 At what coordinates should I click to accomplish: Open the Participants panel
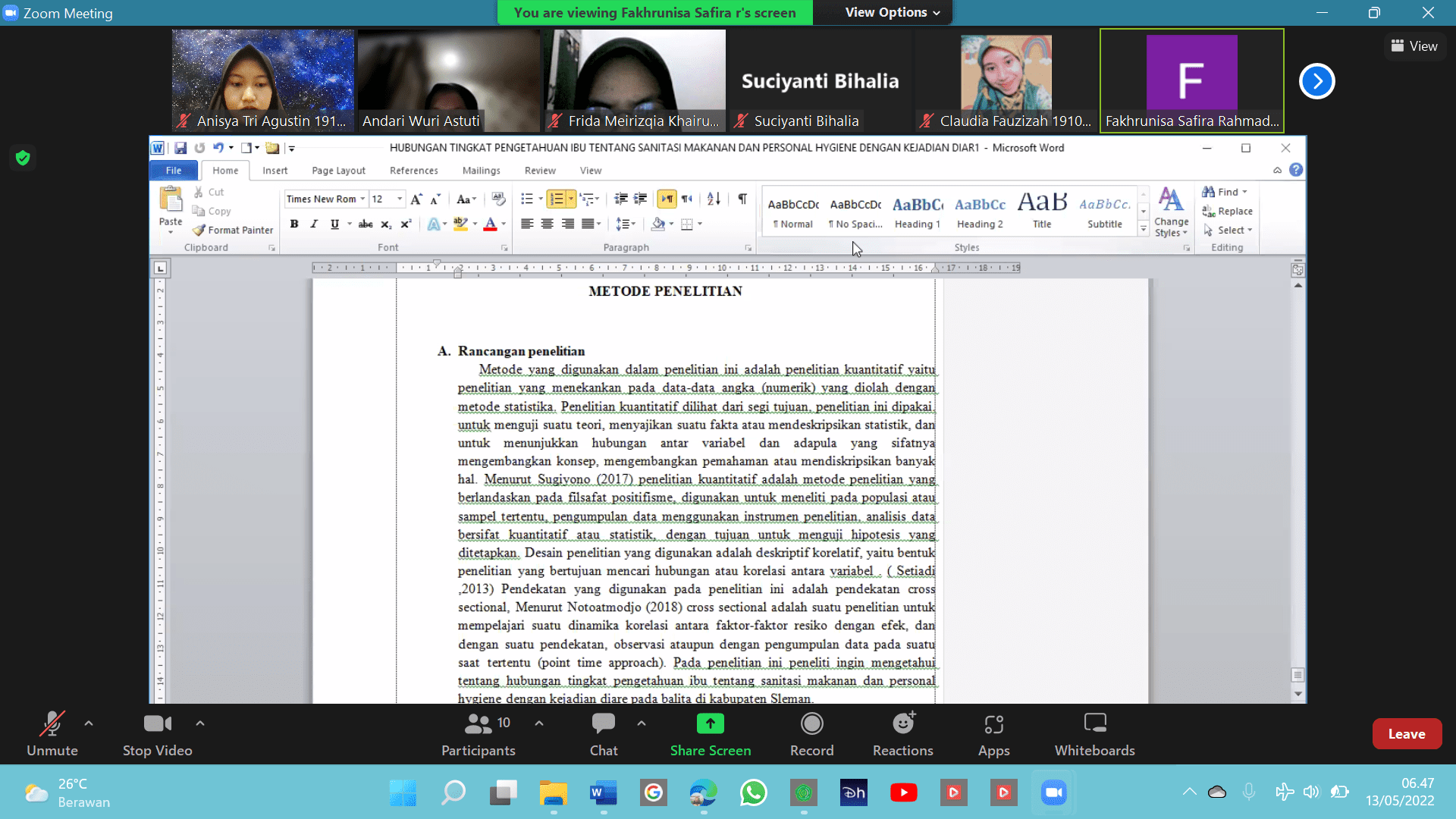(x=479, y=734)
